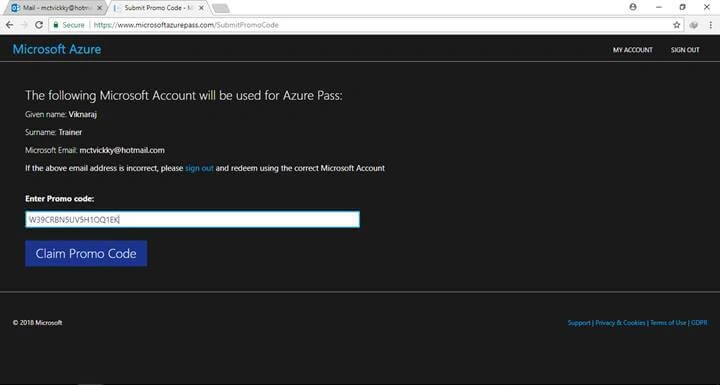Screen dimensions: 720x385
Task: Click the green Secure padlock icon
Action: click(x=56, y=25)
